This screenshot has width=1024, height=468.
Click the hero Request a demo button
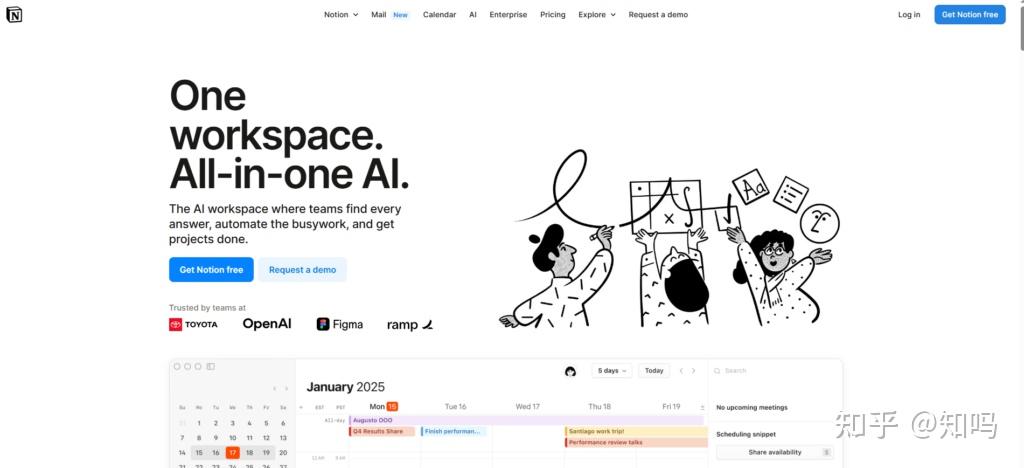[302, 270]
